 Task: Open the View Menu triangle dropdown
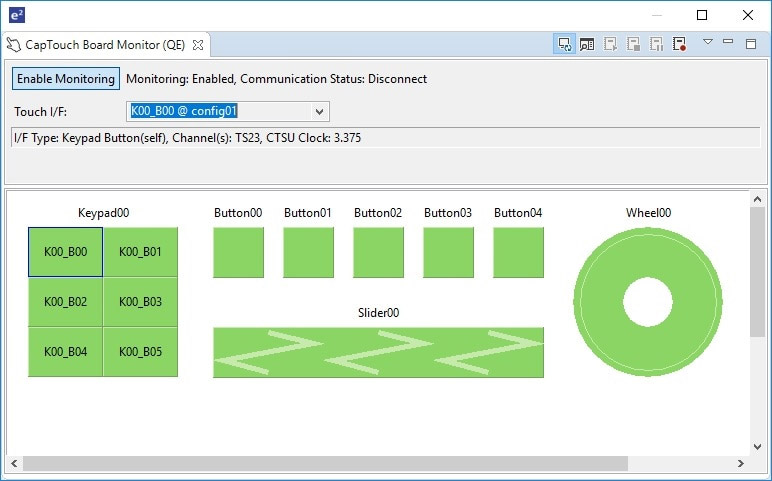click(x=708, y=42)
